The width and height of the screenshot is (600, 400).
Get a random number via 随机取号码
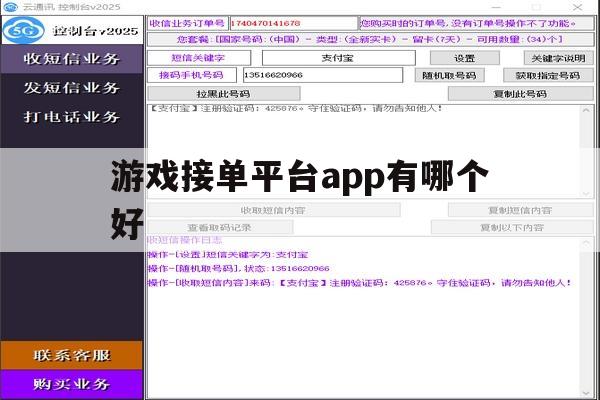[450, 75]
